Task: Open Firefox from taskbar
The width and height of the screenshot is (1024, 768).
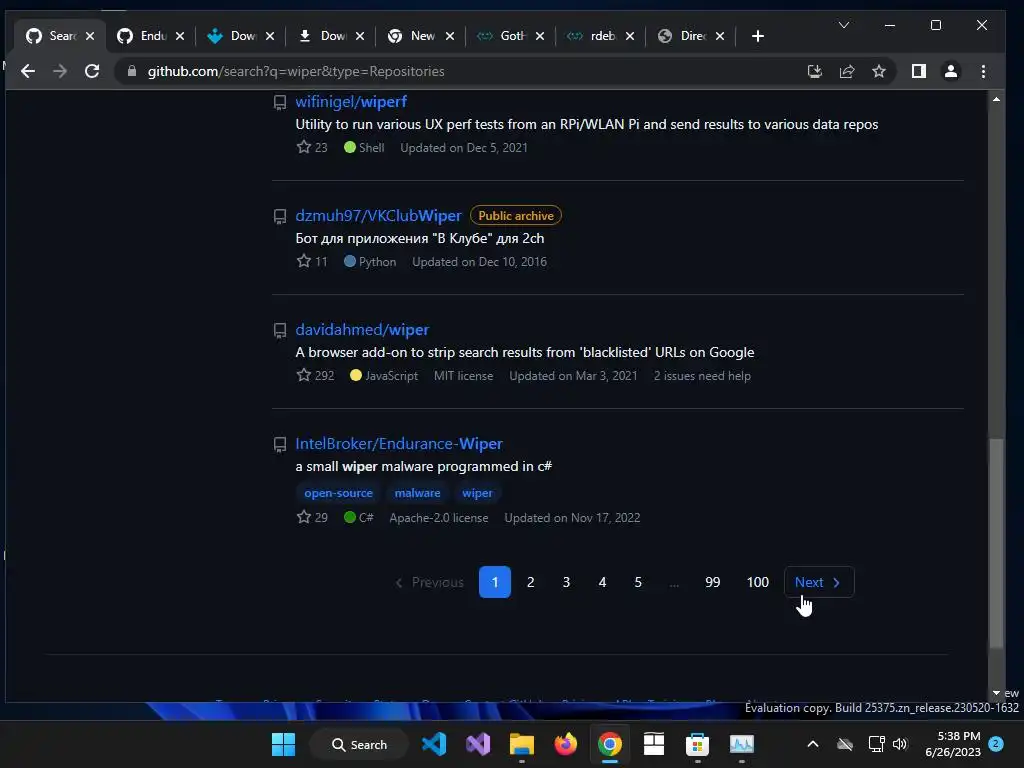Action: coord(566,744)
